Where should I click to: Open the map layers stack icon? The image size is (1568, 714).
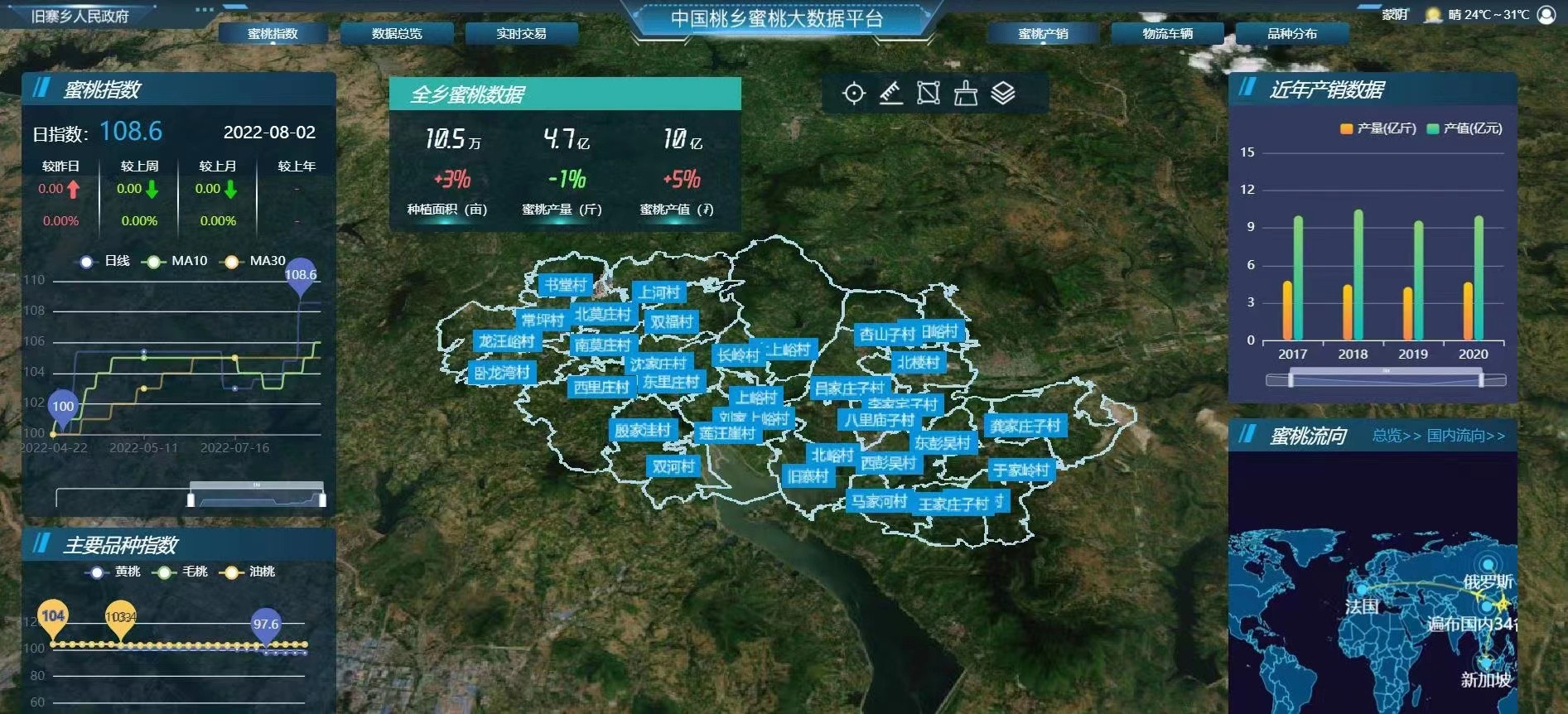click(x=1003, y=94)
